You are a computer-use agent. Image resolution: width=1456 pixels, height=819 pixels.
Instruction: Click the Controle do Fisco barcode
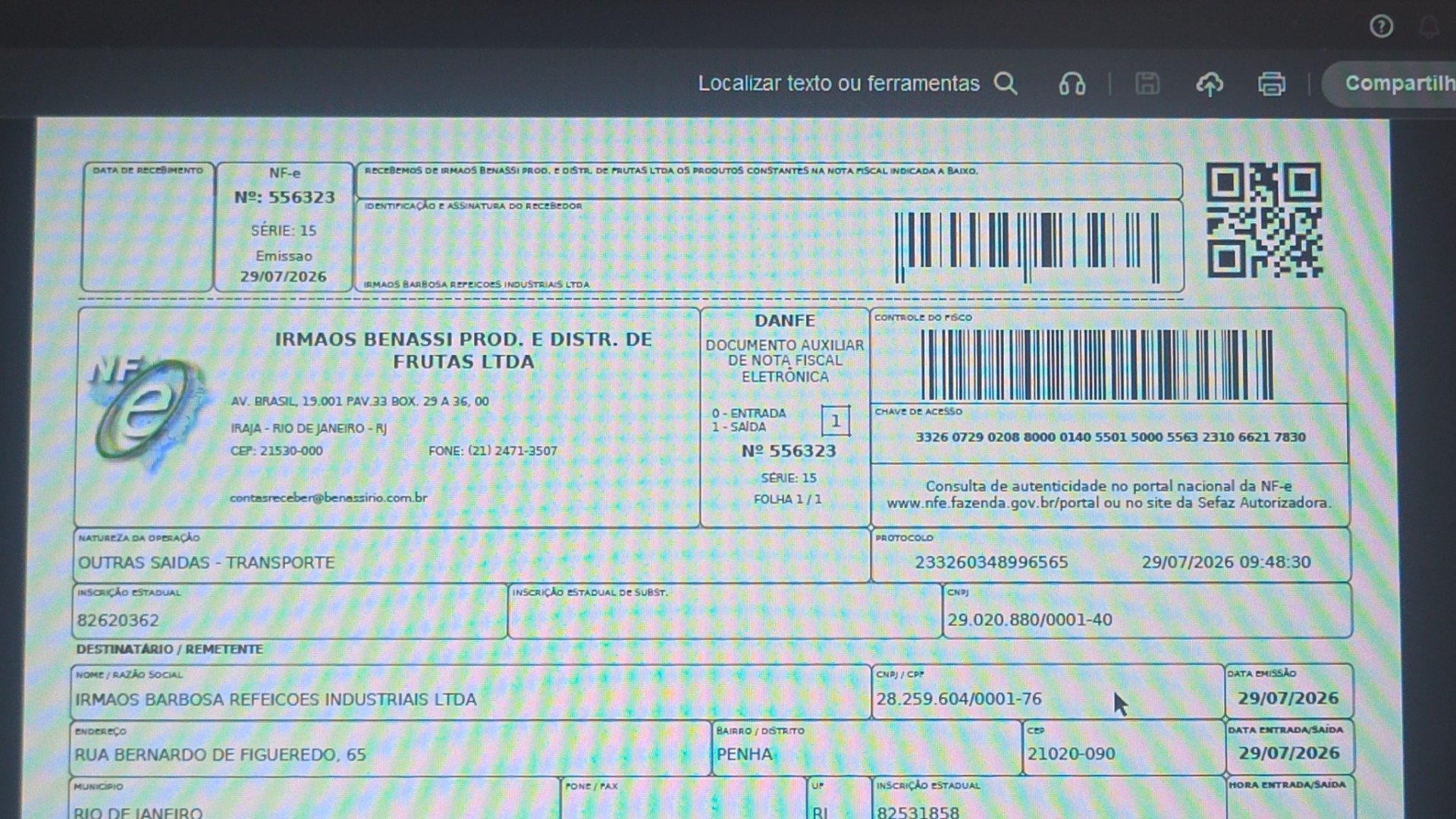pyautogui.click(x=1097, y=365)
